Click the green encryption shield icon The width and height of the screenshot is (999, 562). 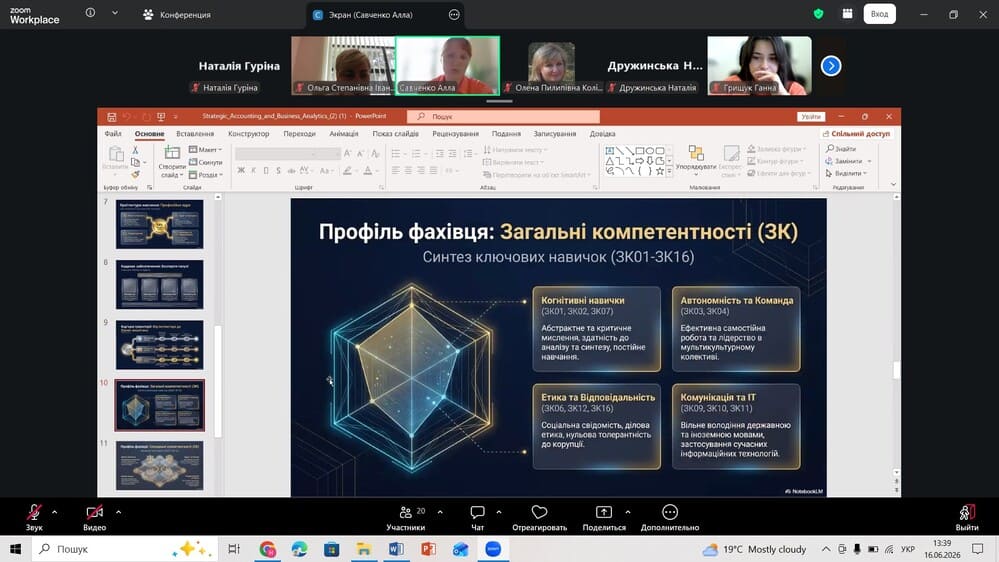pos(819,13)
